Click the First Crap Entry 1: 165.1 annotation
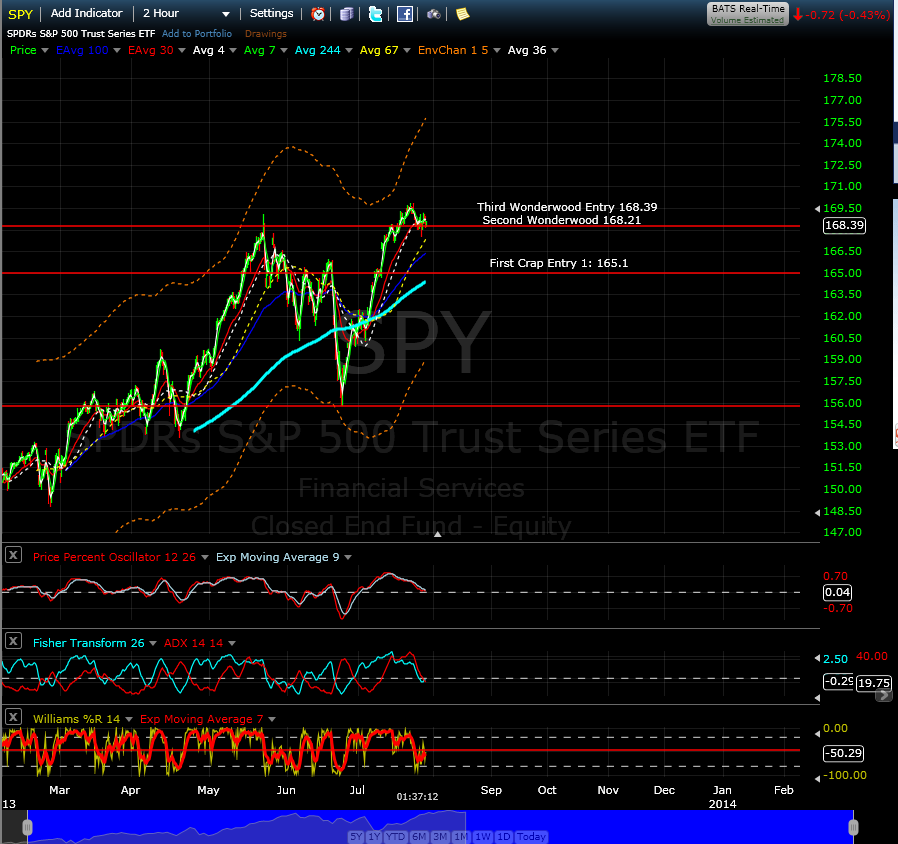This screenshot has height=844, width=898. [x=558, y=263]
